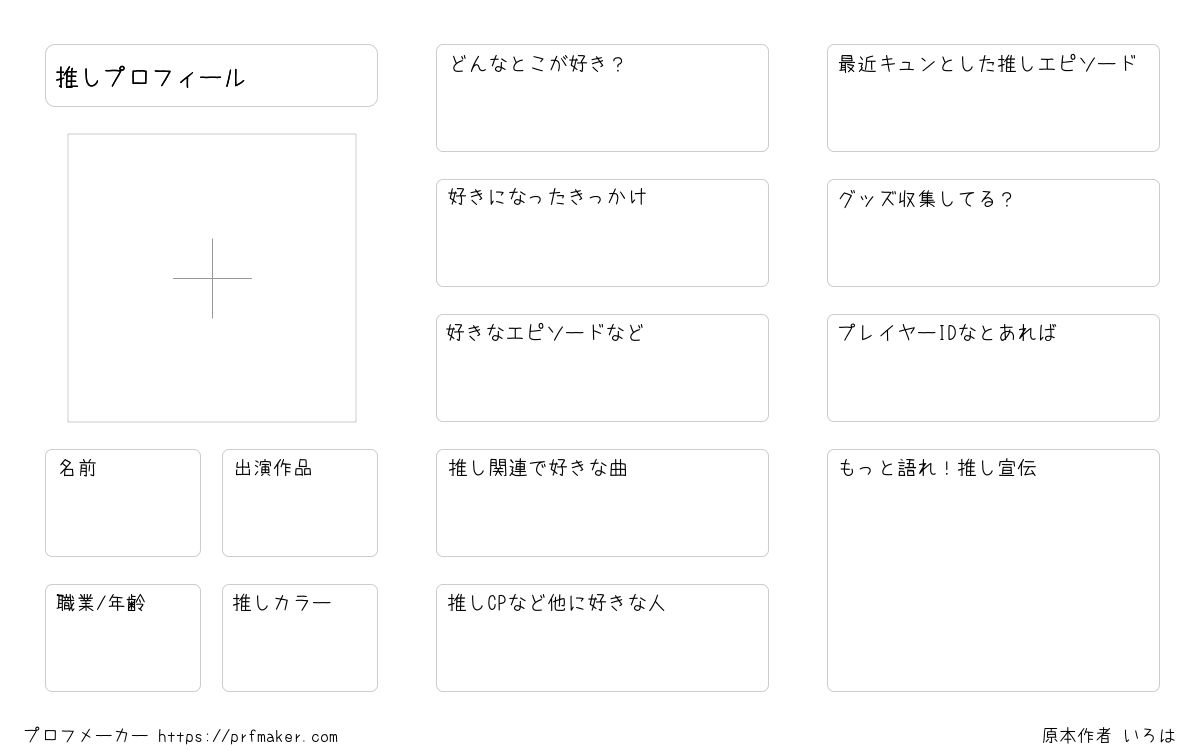
Task: Click the プレイヤーIDなどあれば box
Action: (x=993, y=368)
